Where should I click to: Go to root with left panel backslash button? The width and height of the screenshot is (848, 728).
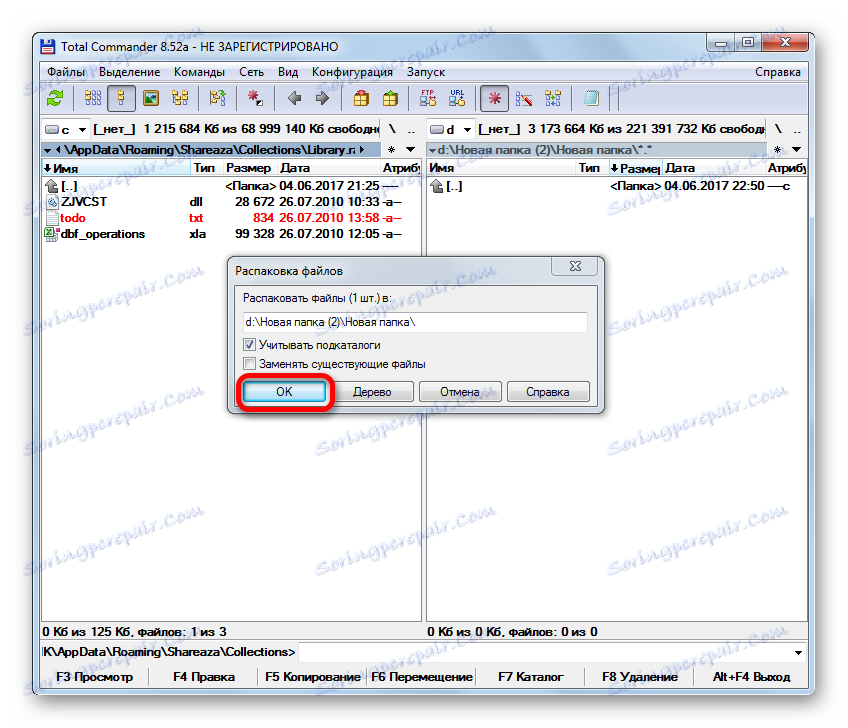392,129
